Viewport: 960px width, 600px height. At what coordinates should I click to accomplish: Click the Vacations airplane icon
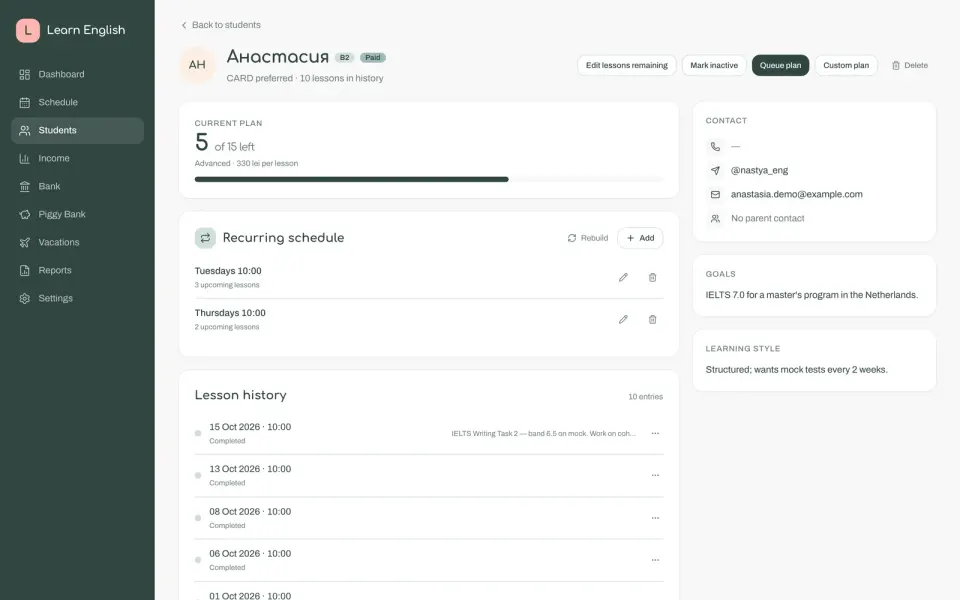(24, 242)
